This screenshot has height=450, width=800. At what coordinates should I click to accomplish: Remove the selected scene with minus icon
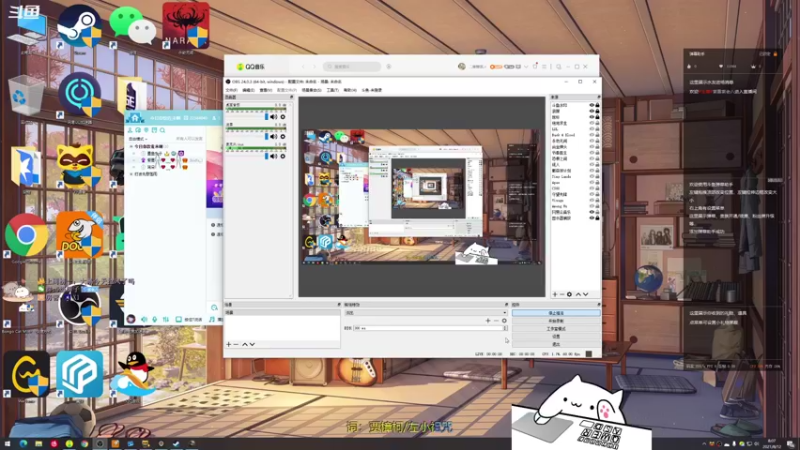click(x=236, y=344)
